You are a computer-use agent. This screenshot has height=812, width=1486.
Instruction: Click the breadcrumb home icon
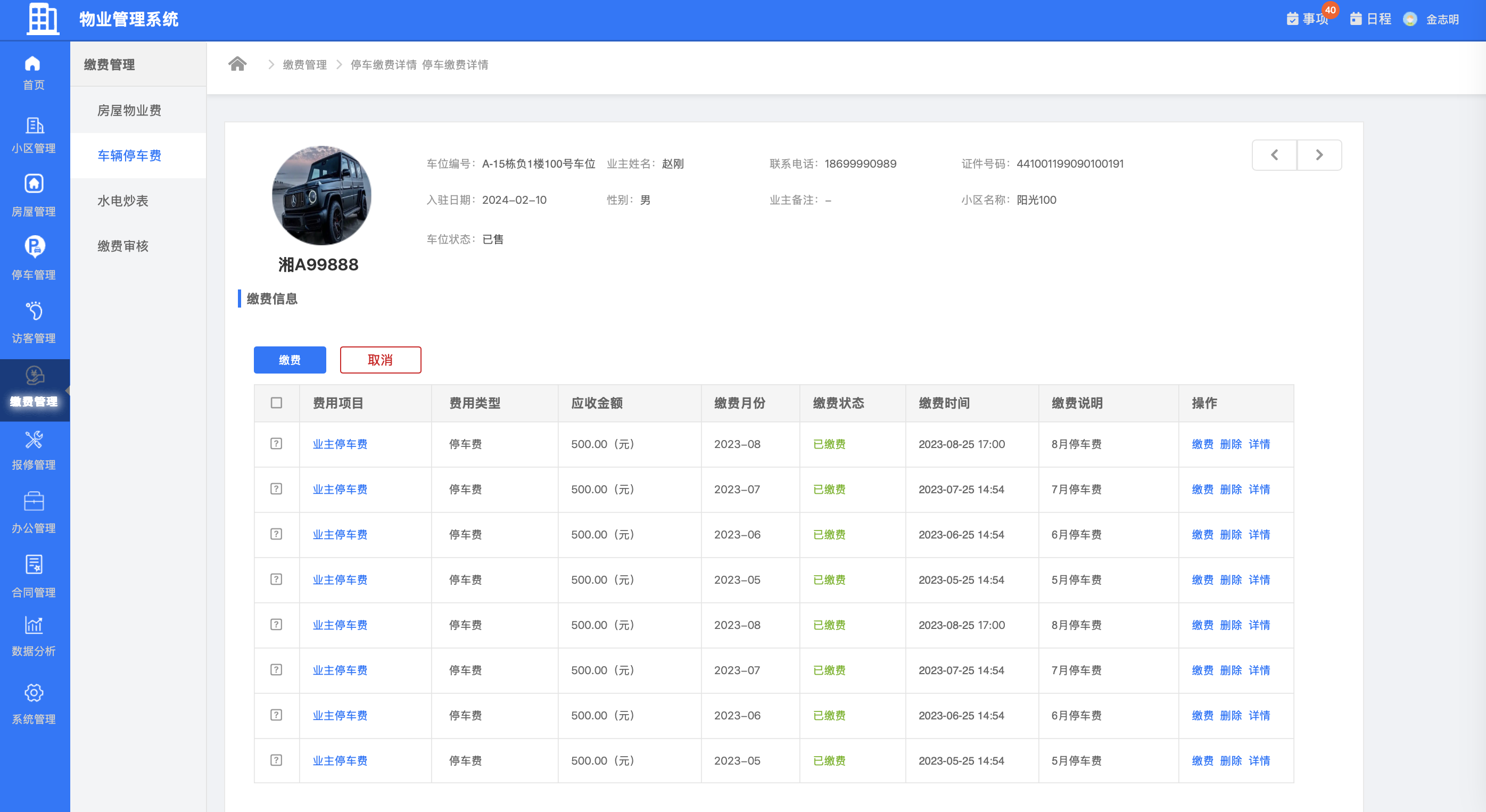coord(237,64)
